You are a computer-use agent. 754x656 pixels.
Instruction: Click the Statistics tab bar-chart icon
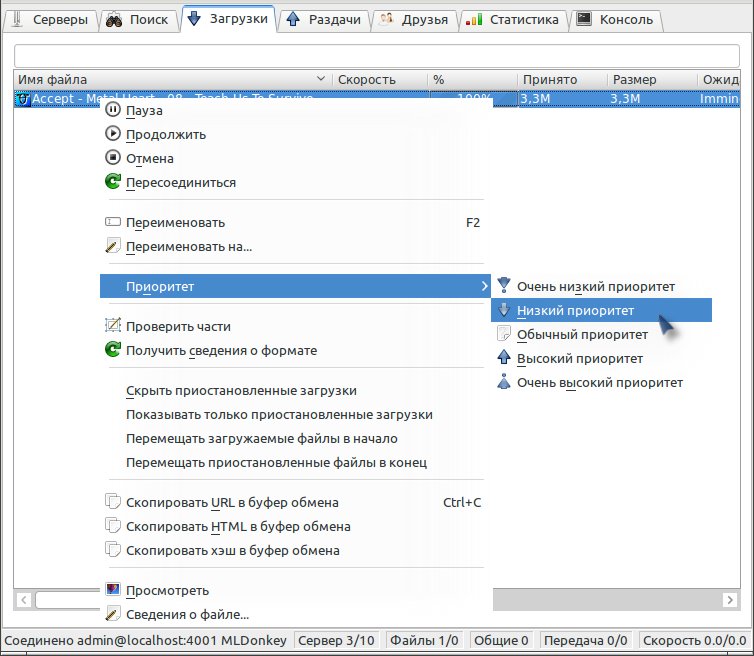(474, 19)
